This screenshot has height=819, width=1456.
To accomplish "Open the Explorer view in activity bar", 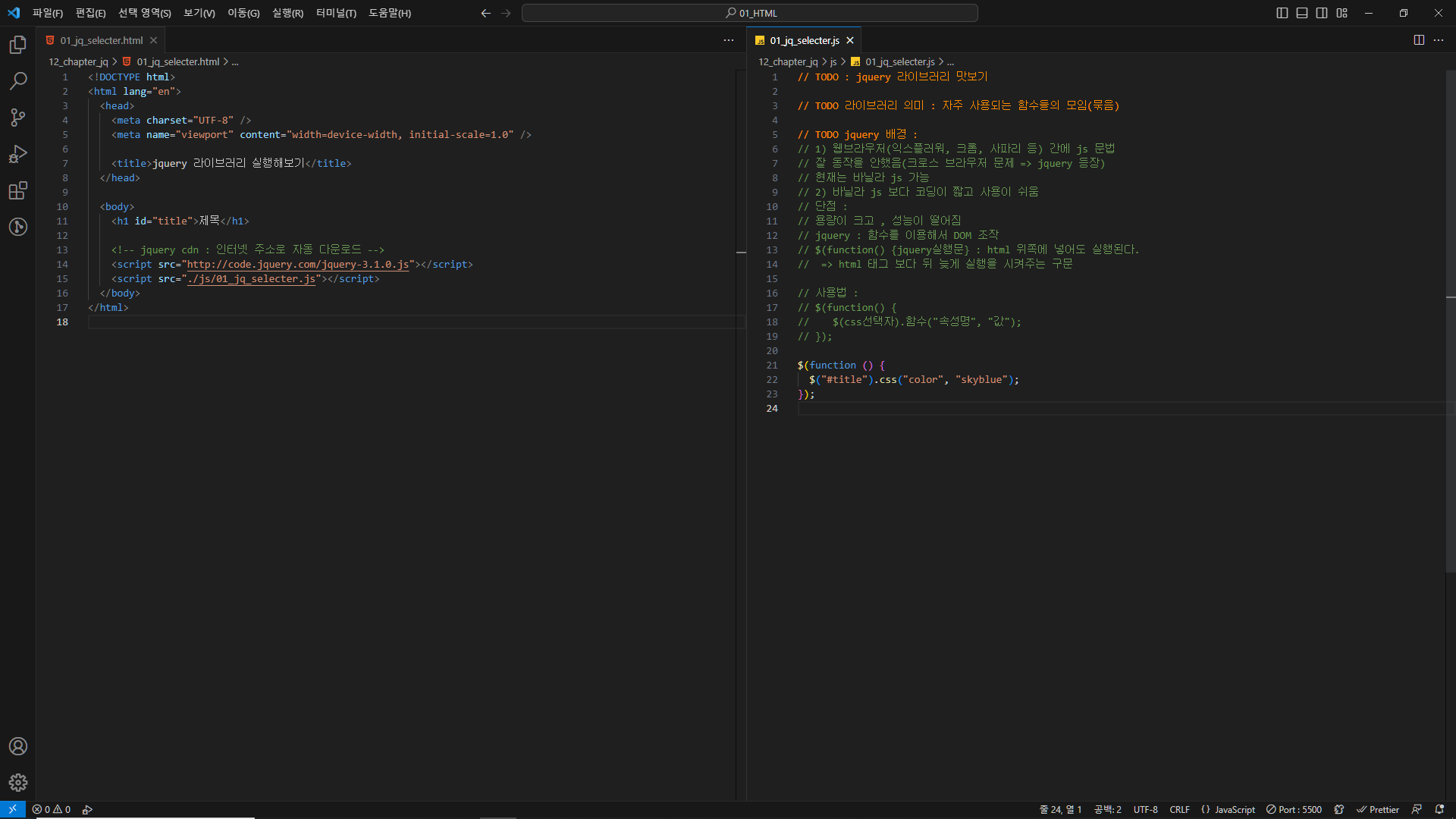I will (x=18, y=45).
